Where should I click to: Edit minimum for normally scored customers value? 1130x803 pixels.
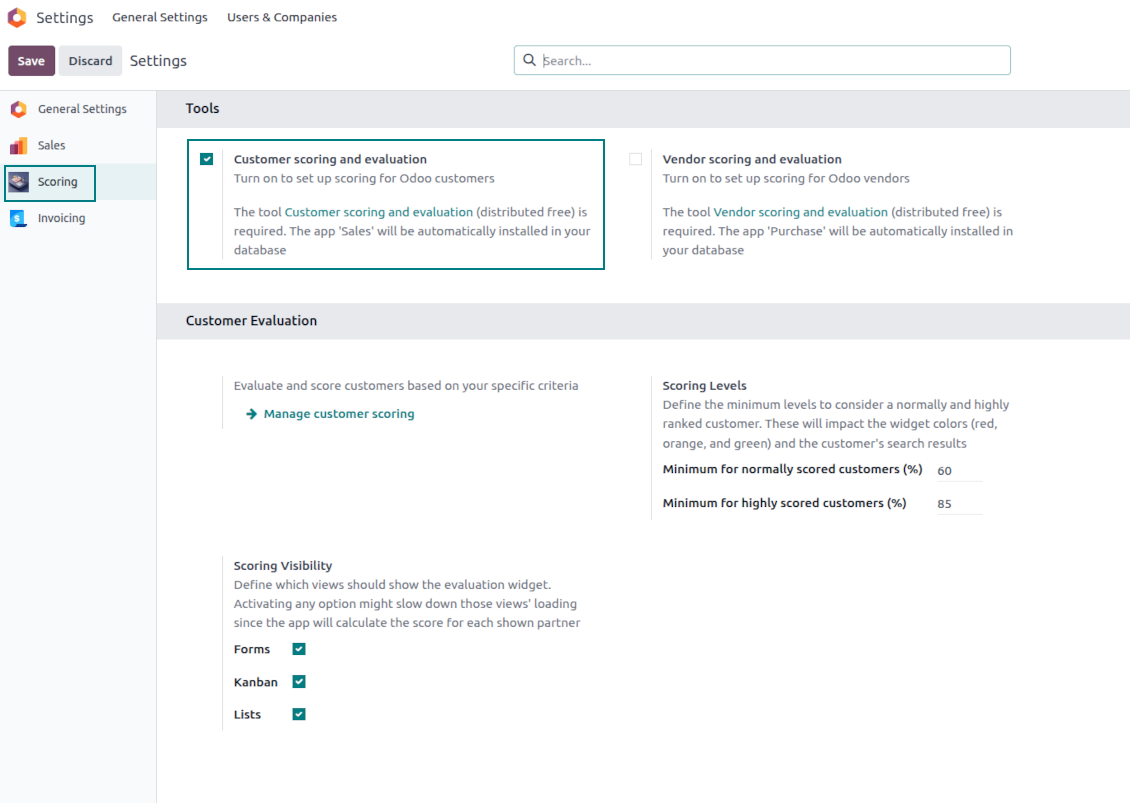[959, 470]
